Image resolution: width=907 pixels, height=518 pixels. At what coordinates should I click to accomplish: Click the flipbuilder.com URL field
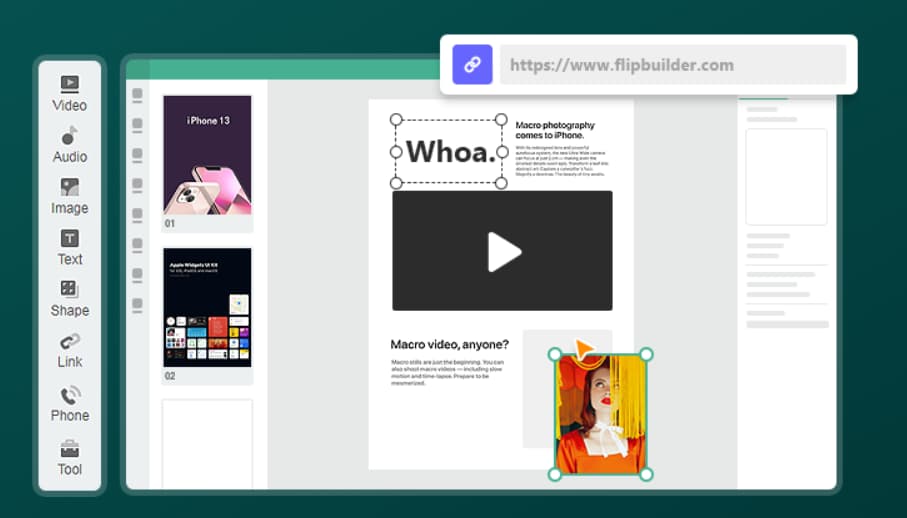672,65
